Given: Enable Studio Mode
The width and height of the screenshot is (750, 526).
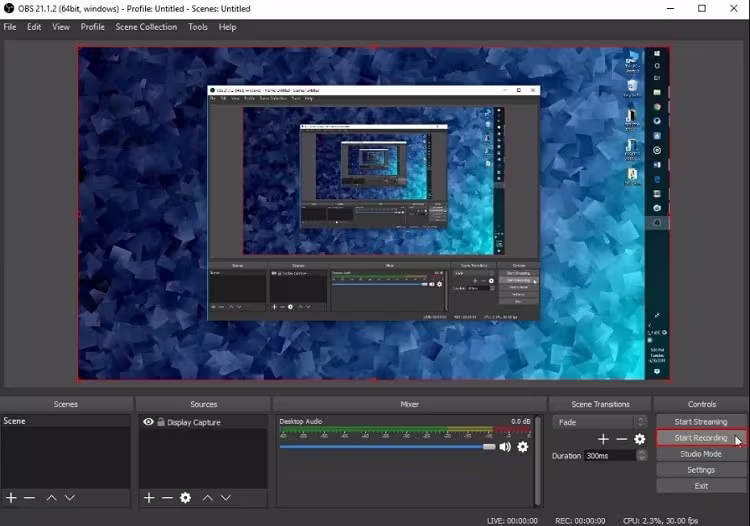Looking at the screenshot, I should coord(701,454).
